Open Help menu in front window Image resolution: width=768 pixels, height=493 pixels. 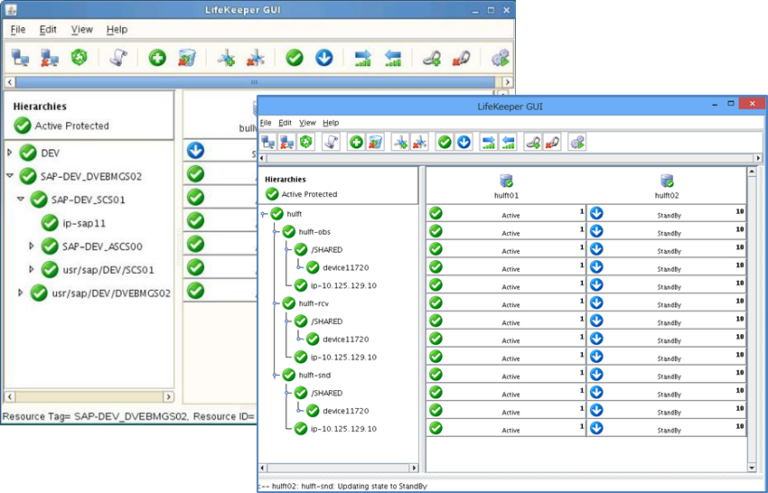click(x=331, y=123)
